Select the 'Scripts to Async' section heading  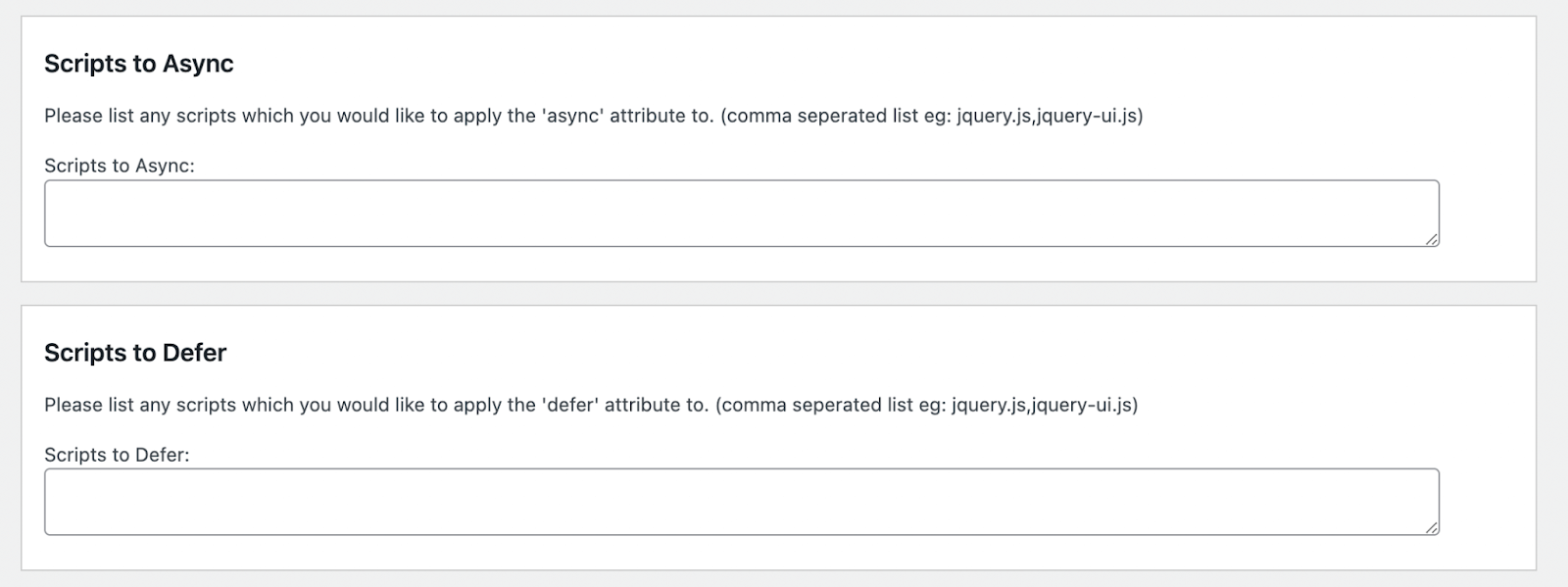[x=138, y=63]
